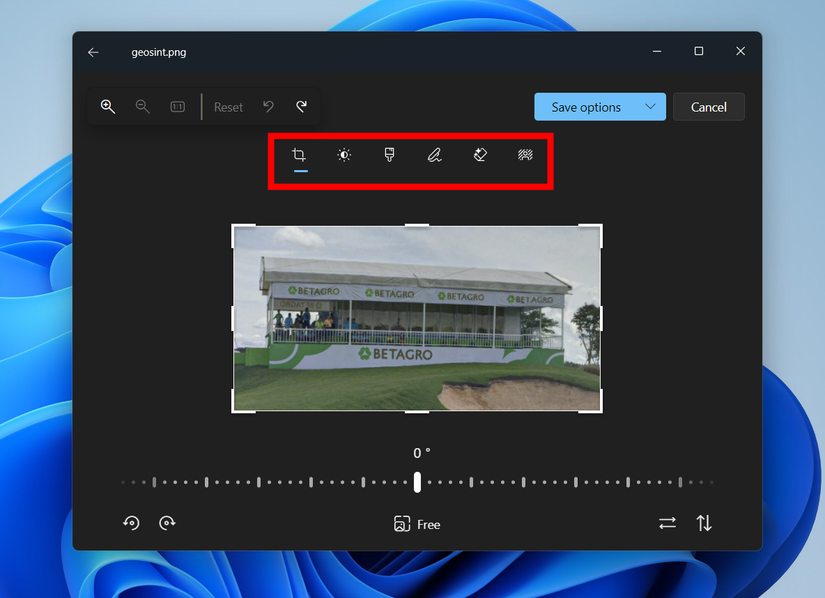Open the Free aspect ratio selector
Viewport: 825px width, 598px height.
point(417,524)
